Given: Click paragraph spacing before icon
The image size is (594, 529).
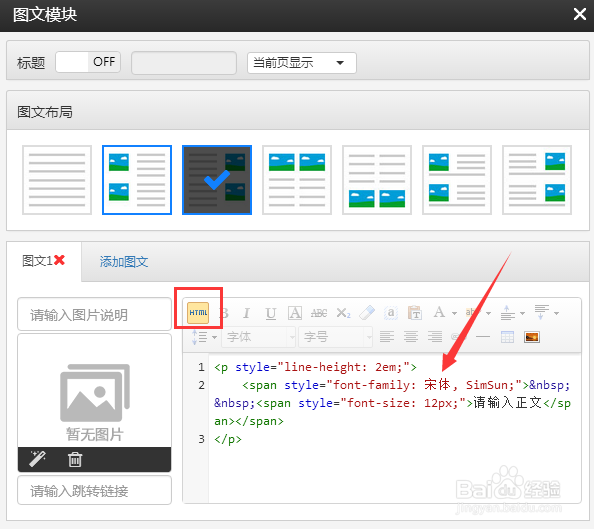Looking at the screenshot, I should pos(507,313).
